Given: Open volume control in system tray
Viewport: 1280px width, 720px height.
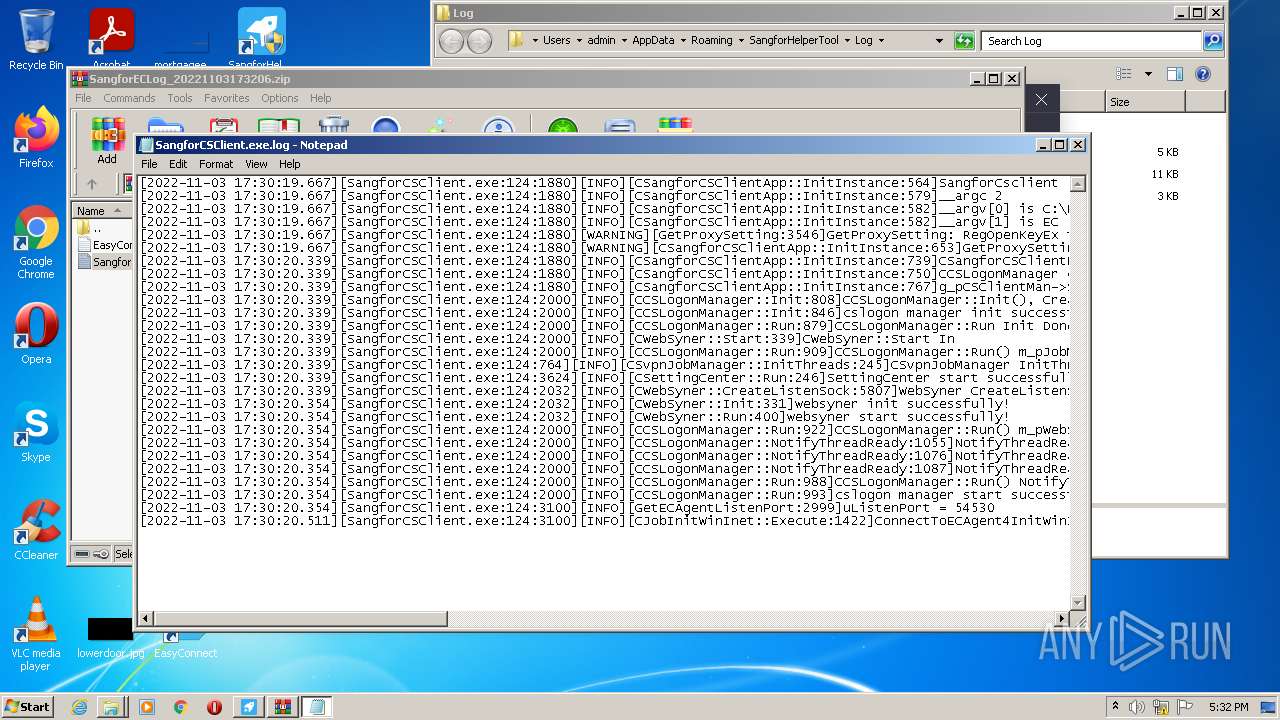Looking at the screenshot, I should pyautogui.click(x=1137, y=707).
